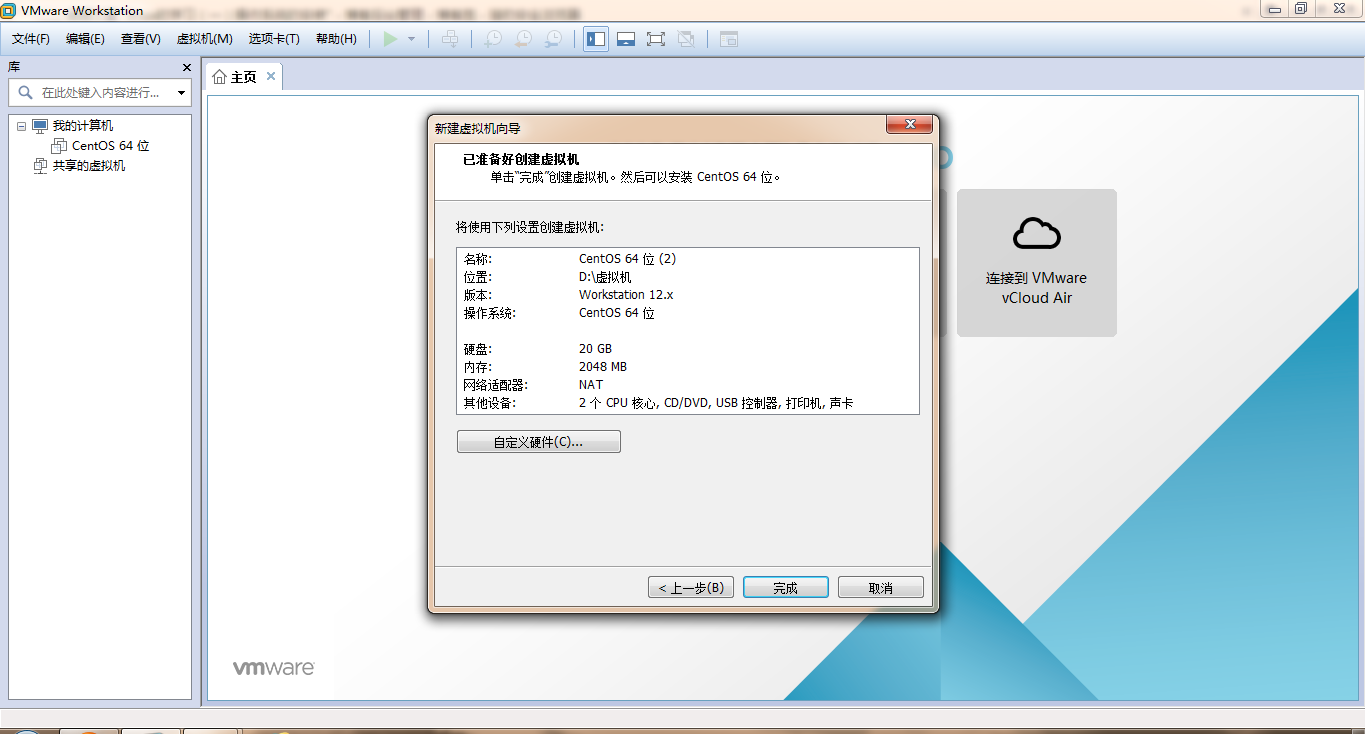Click the text 将使用下列设置创建虚拟机:
Image resolution: width=1365 pixels, height=734 pixels.
coord(530,227)
